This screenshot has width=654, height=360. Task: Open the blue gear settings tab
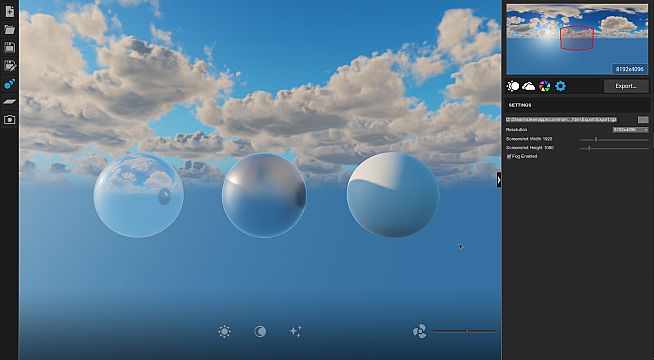[x=561, y=86]
